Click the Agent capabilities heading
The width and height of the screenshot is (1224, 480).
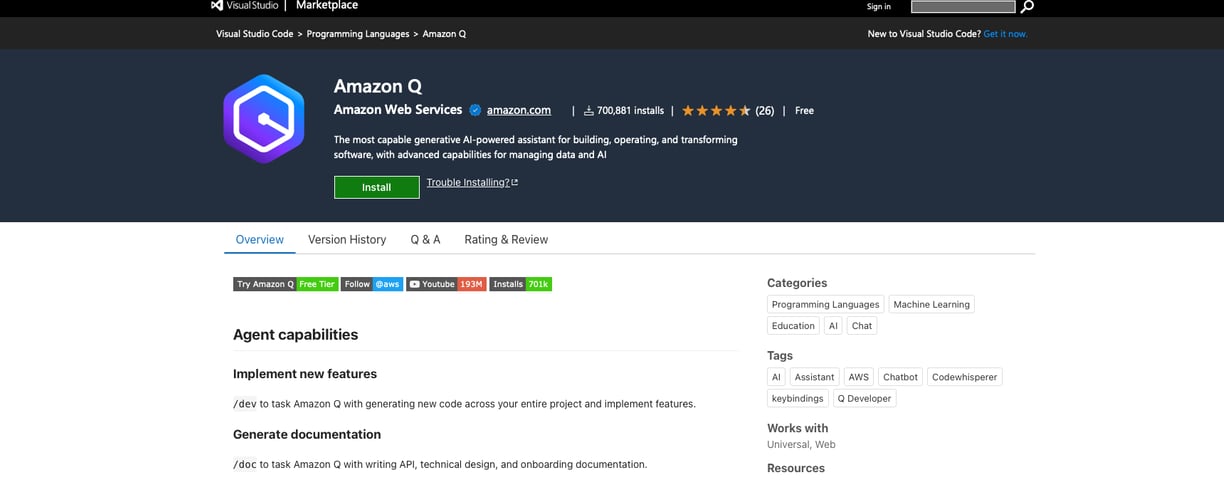point(295,335)
